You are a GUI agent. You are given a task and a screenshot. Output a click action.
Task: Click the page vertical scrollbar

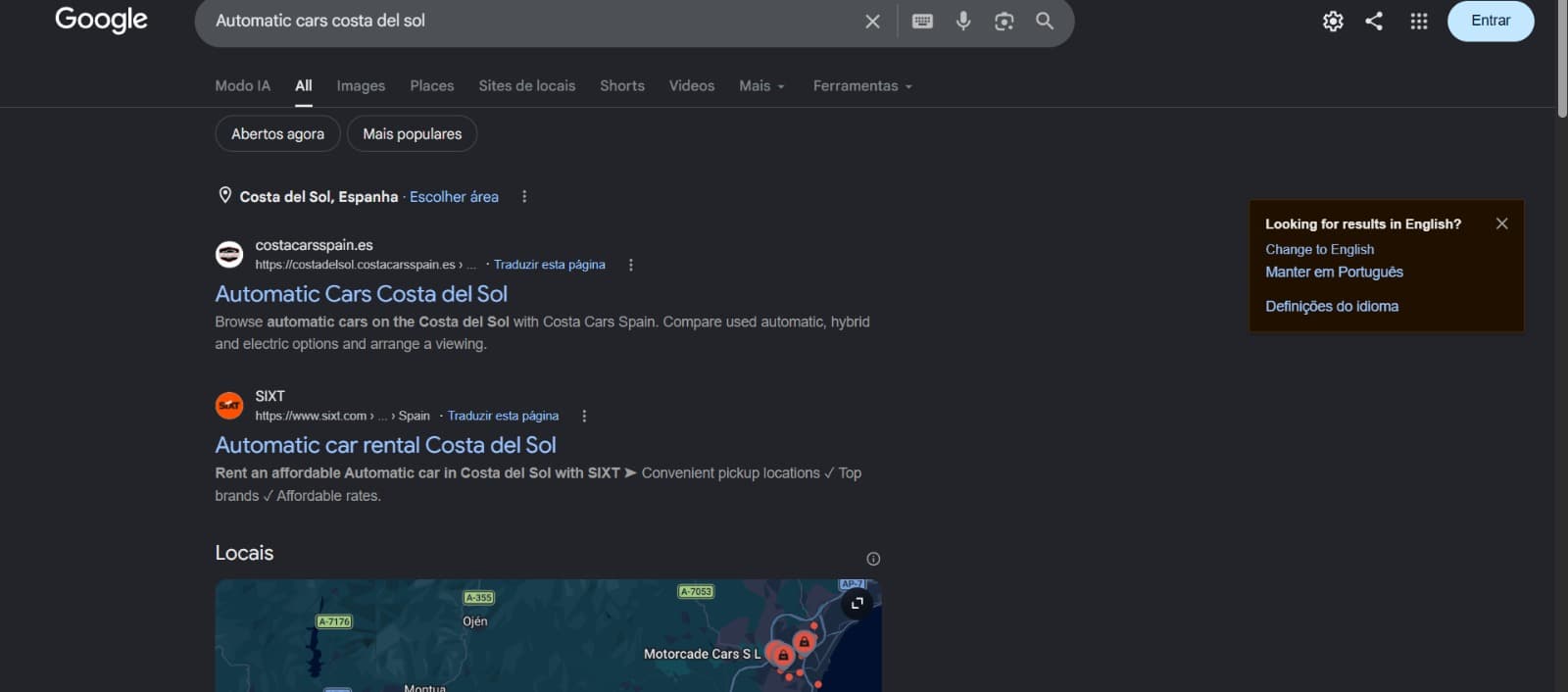[x=1561, y=59]
